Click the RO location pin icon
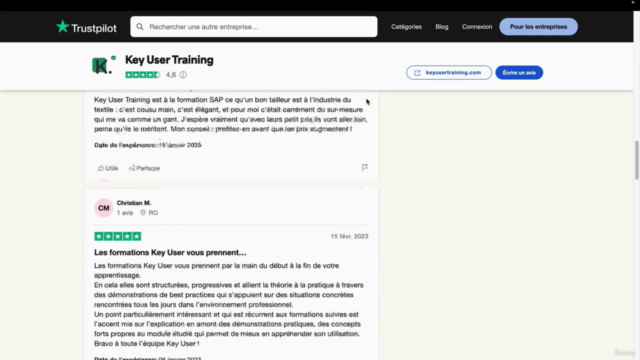The height and width of the screenshot is (360, 640). 143,213
